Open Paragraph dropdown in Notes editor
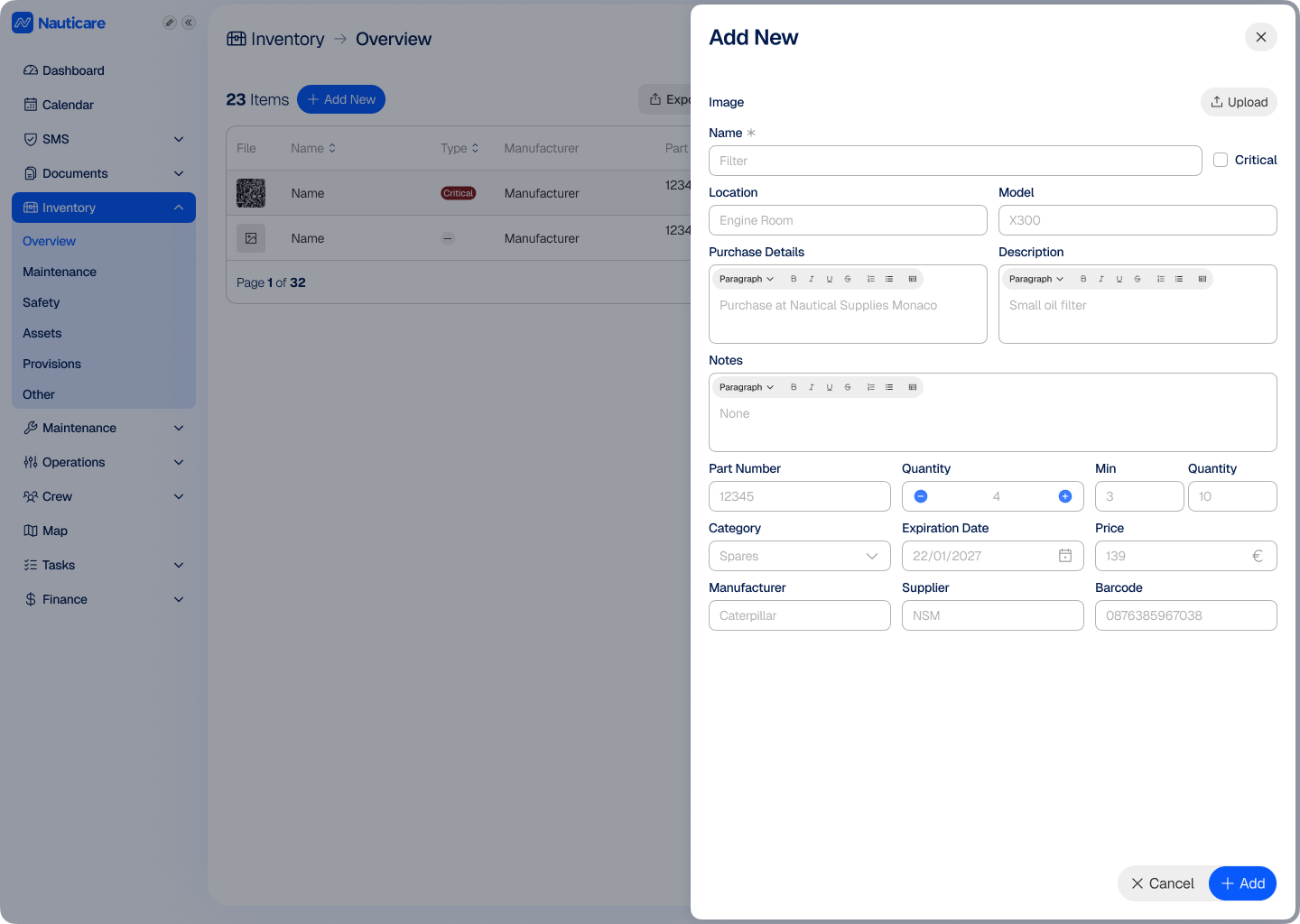Screen dimensions: 1300x924 [747, 387]
